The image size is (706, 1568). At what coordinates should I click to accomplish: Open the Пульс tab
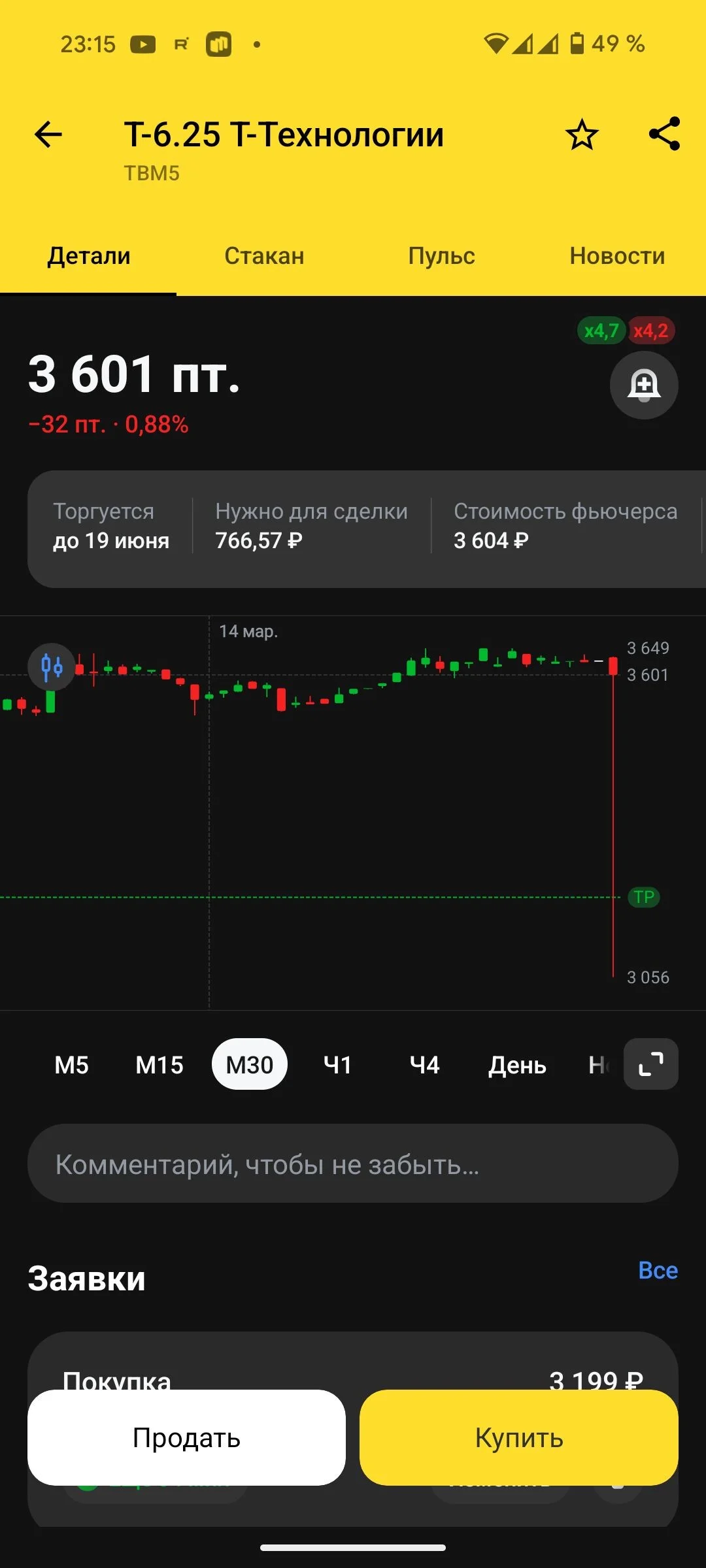pos(441,256)
